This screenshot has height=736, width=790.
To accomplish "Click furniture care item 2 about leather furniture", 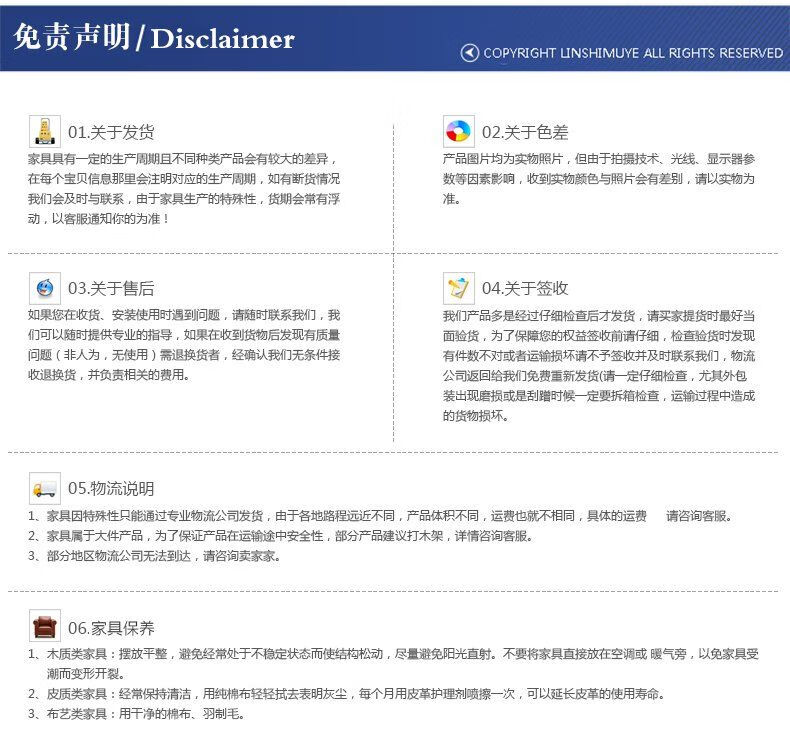I will click(346, 694).
